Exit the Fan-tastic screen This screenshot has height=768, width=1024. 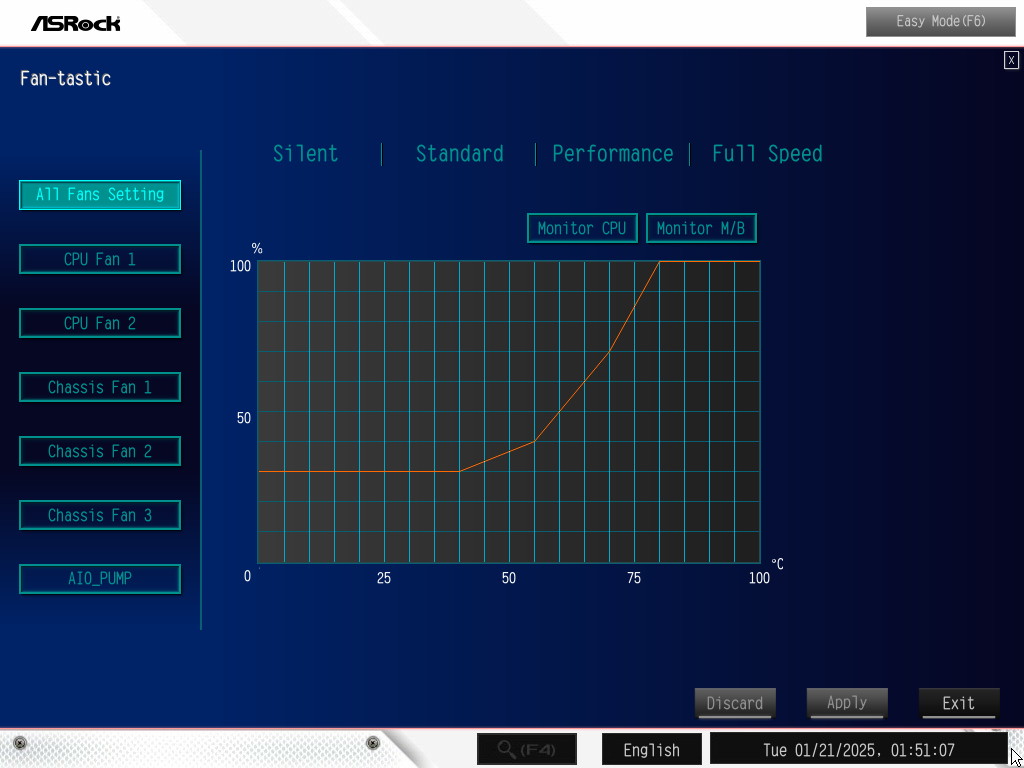tap(959, 703)
